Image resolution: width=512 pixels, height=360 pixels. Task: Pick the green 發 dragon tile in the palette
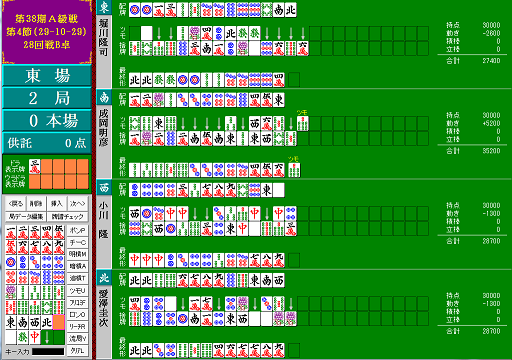click(23, 337)
